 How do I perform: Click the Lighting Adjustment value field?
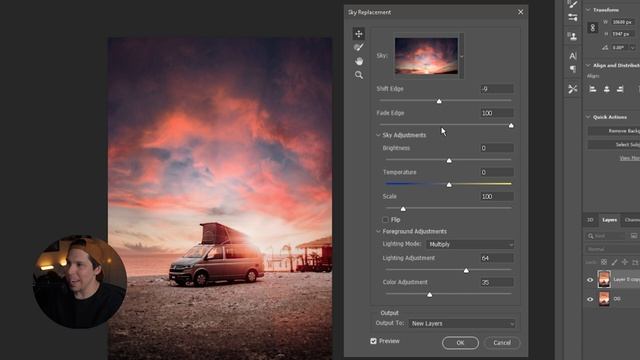(x=496, y=258)
